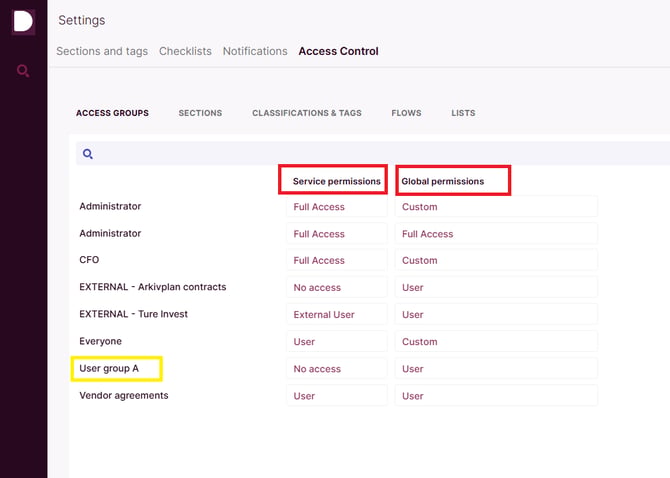
Task: Select the Everyone access group
Action: click(x=100, y=341)
